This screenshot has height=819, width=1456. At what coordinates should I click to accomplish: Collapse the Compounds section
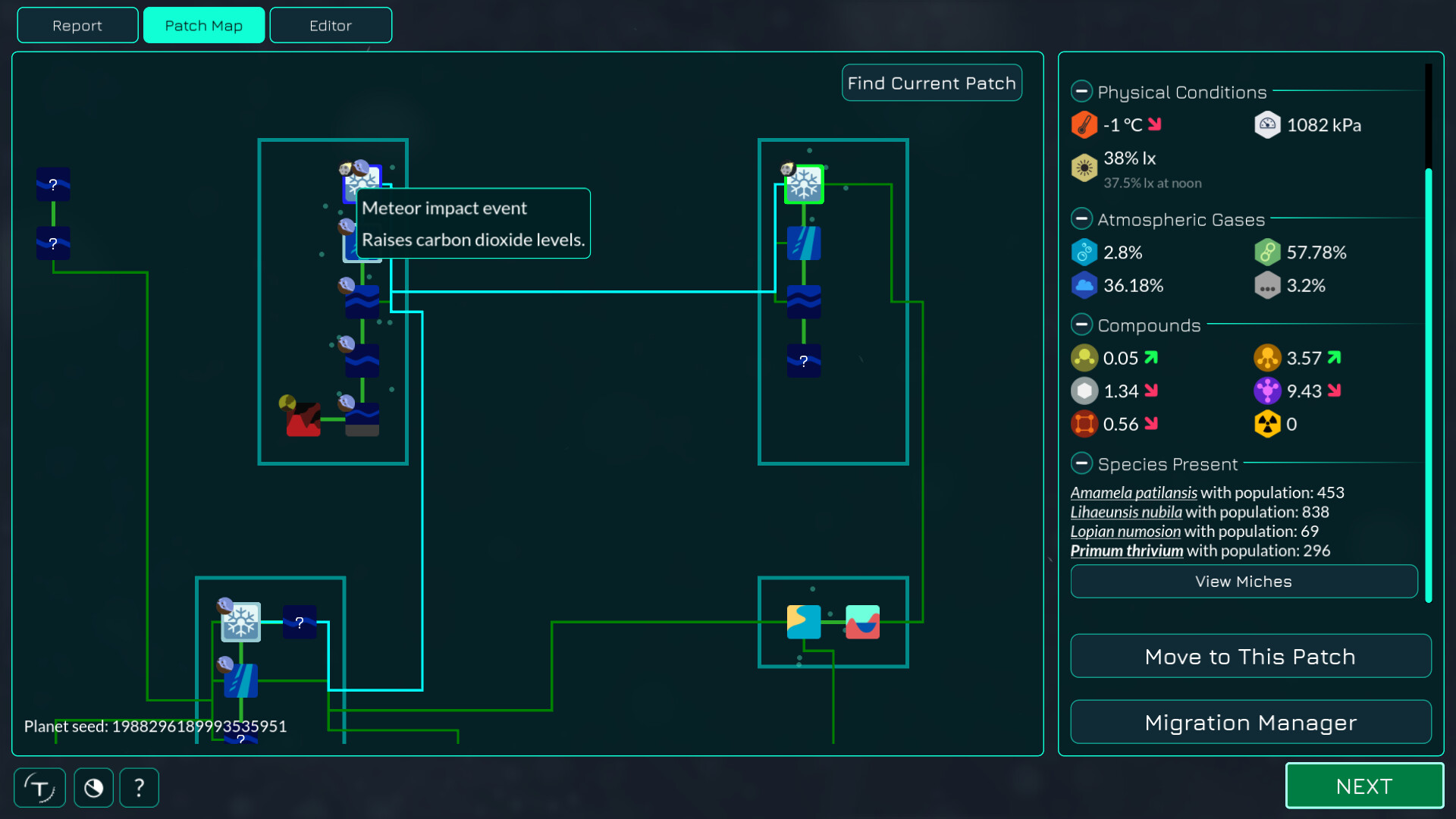click(x=1081, y=324)
